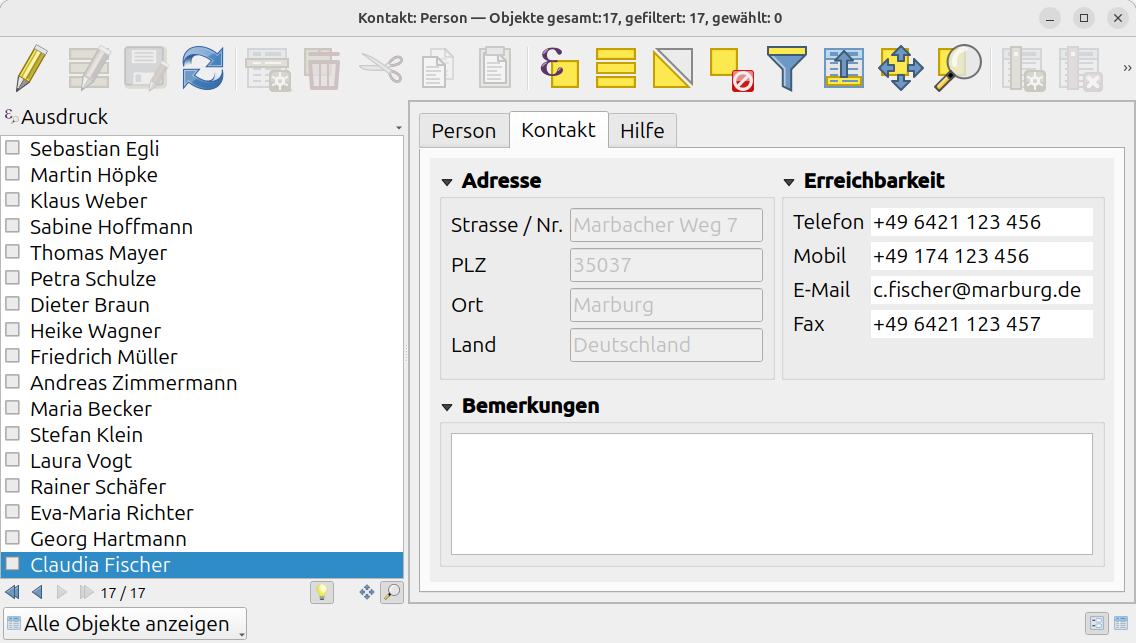
Task: Tick the Klaus Weber checkbox
Action: (12, 201)
